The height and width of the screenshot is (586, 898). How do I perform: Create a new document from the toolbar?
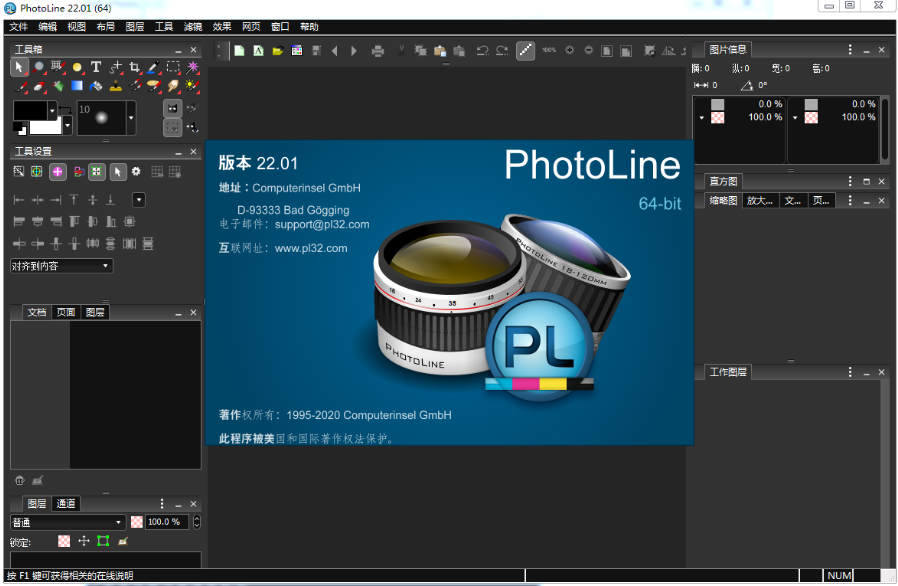click(x=239, y=50)
